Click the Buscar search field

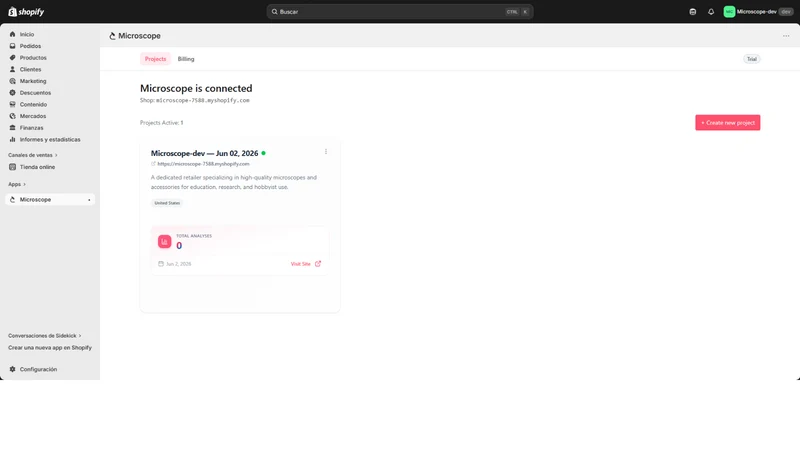pyautogui.click(x=400, y=12)
